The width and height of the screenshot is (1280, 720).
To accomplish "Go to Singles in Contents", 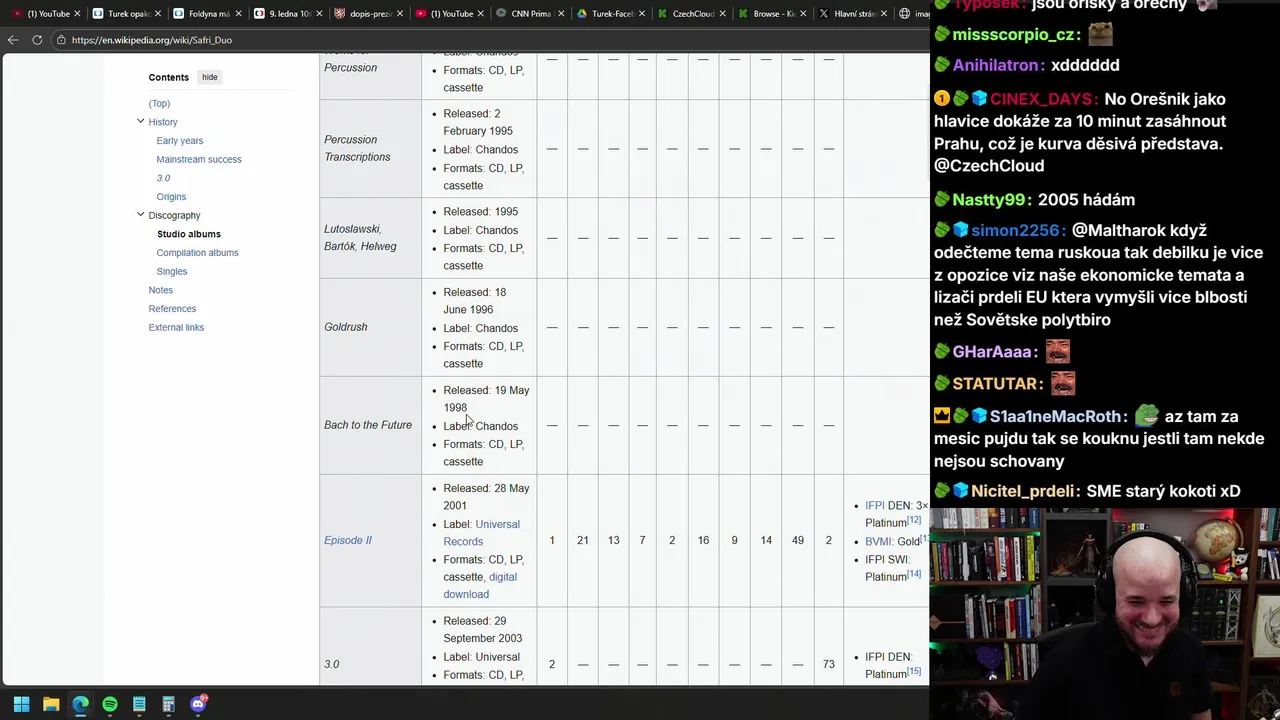I will click(x=172, y=271).
